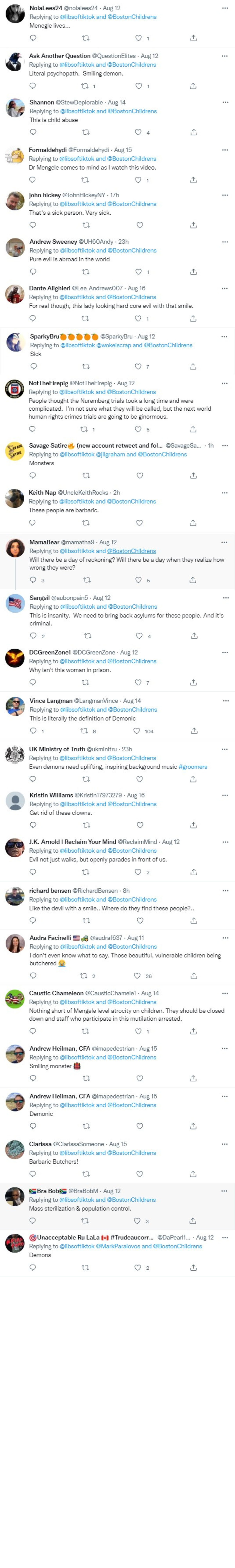Retweet Audra Facinelli's tweet

pyautogui.click(x=85, y=976)
